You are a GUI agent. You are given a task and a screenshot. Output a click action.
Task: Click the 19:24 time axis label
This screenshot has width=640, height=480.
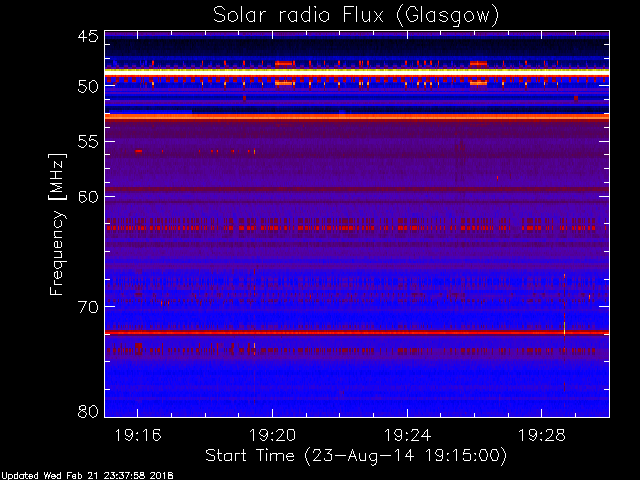click(x=407, y=435)
